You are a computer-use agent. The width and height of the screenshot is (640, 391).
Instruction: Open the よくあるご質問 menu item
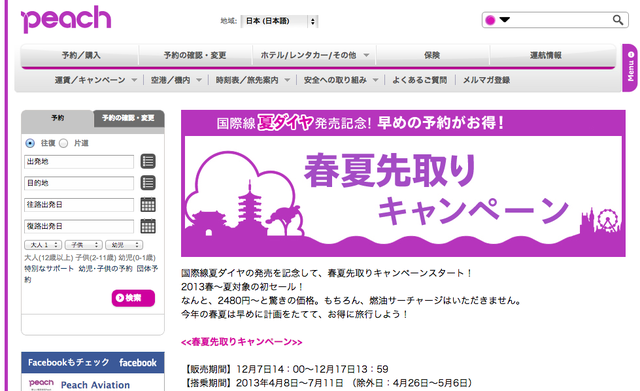pyautogui.click(x=420, y=80)
